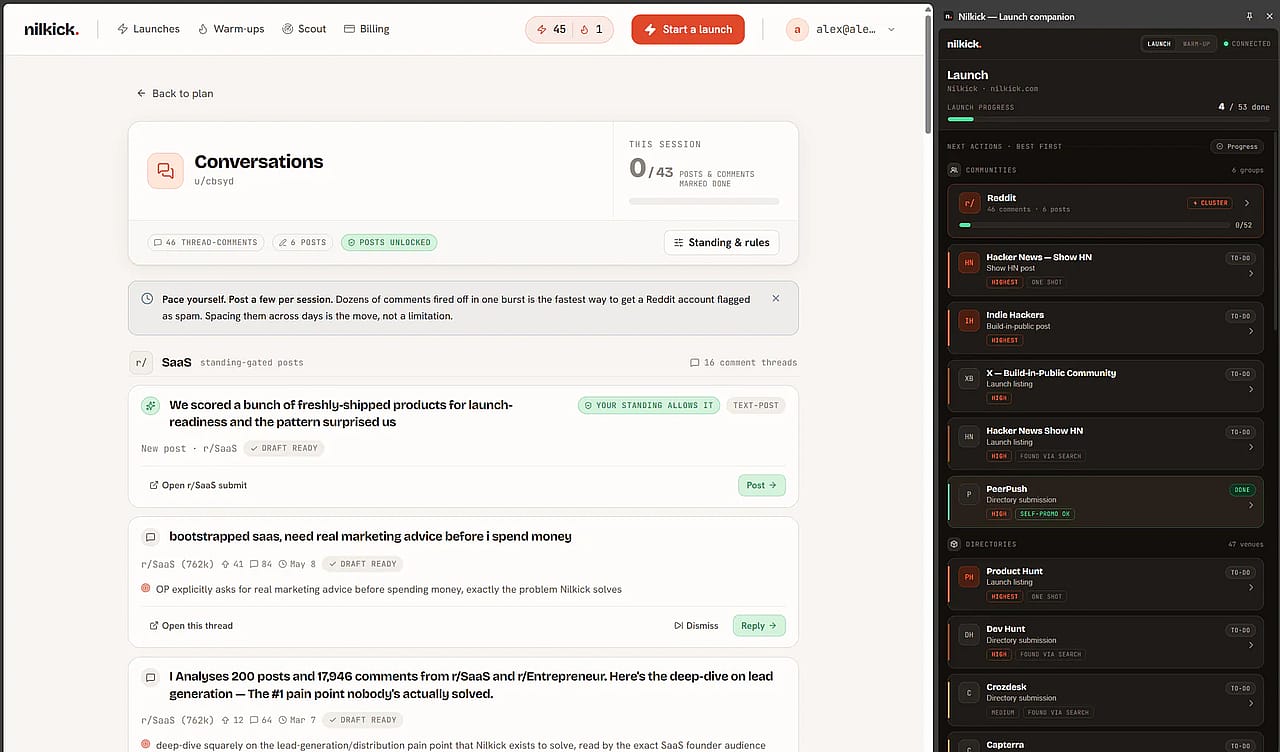This screenshot has width=1280, height=752.
Task: Click the launch progress bar in companion
Action: click(1108, 119)
